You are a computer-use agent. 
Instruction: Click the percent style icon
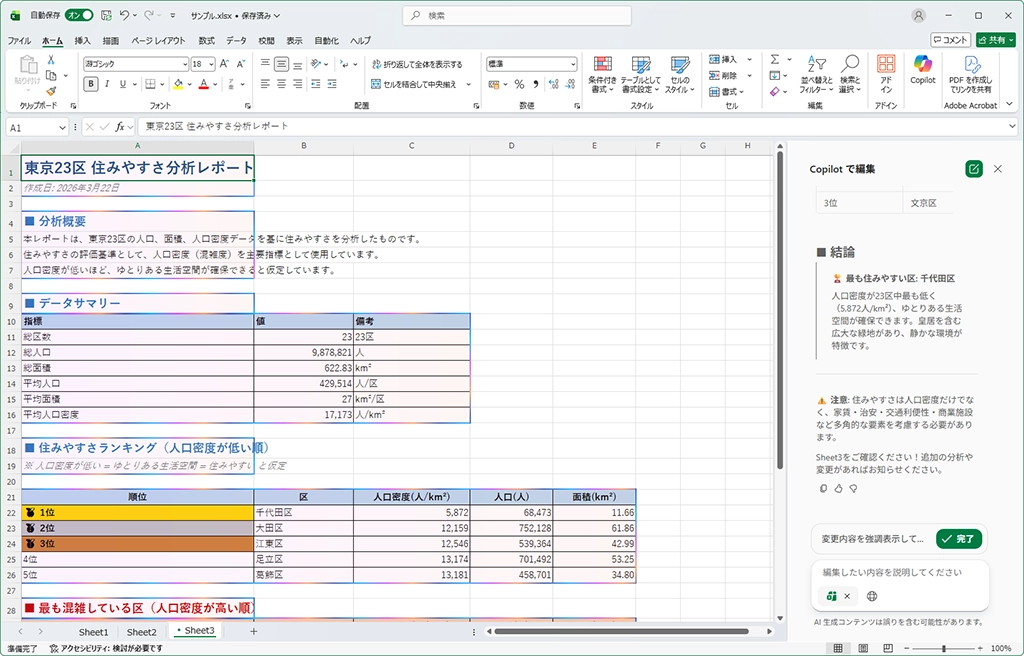coord(519,84)
